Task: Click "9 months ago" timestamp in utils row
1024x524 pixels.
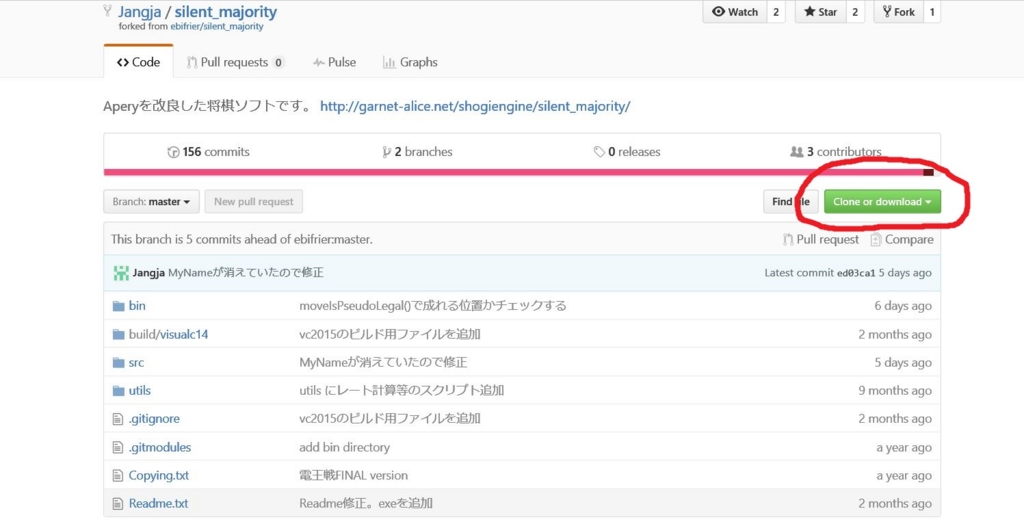Action: click(895, 391)
